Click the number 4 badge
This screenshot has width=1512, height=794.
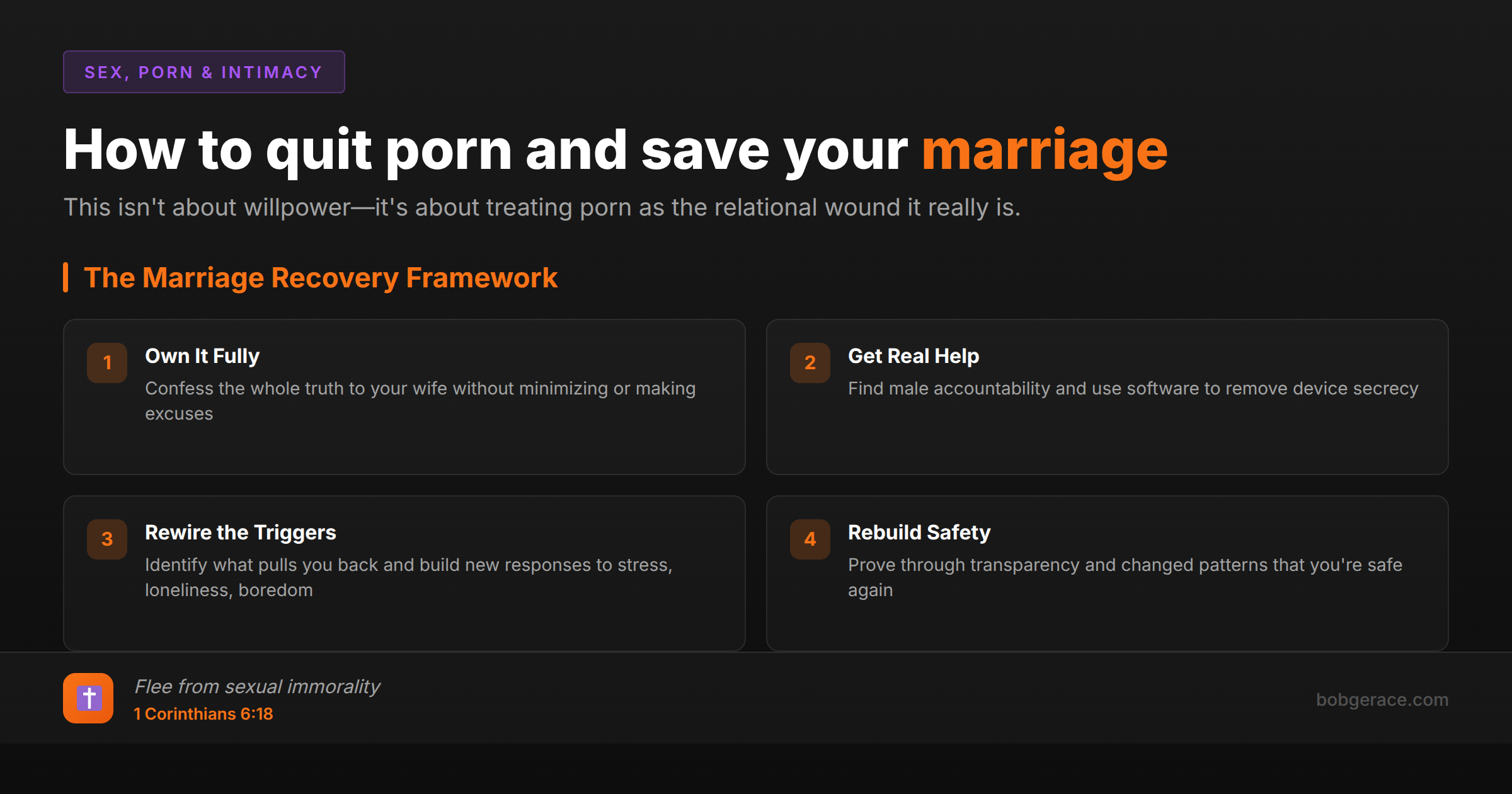[810, 539]
